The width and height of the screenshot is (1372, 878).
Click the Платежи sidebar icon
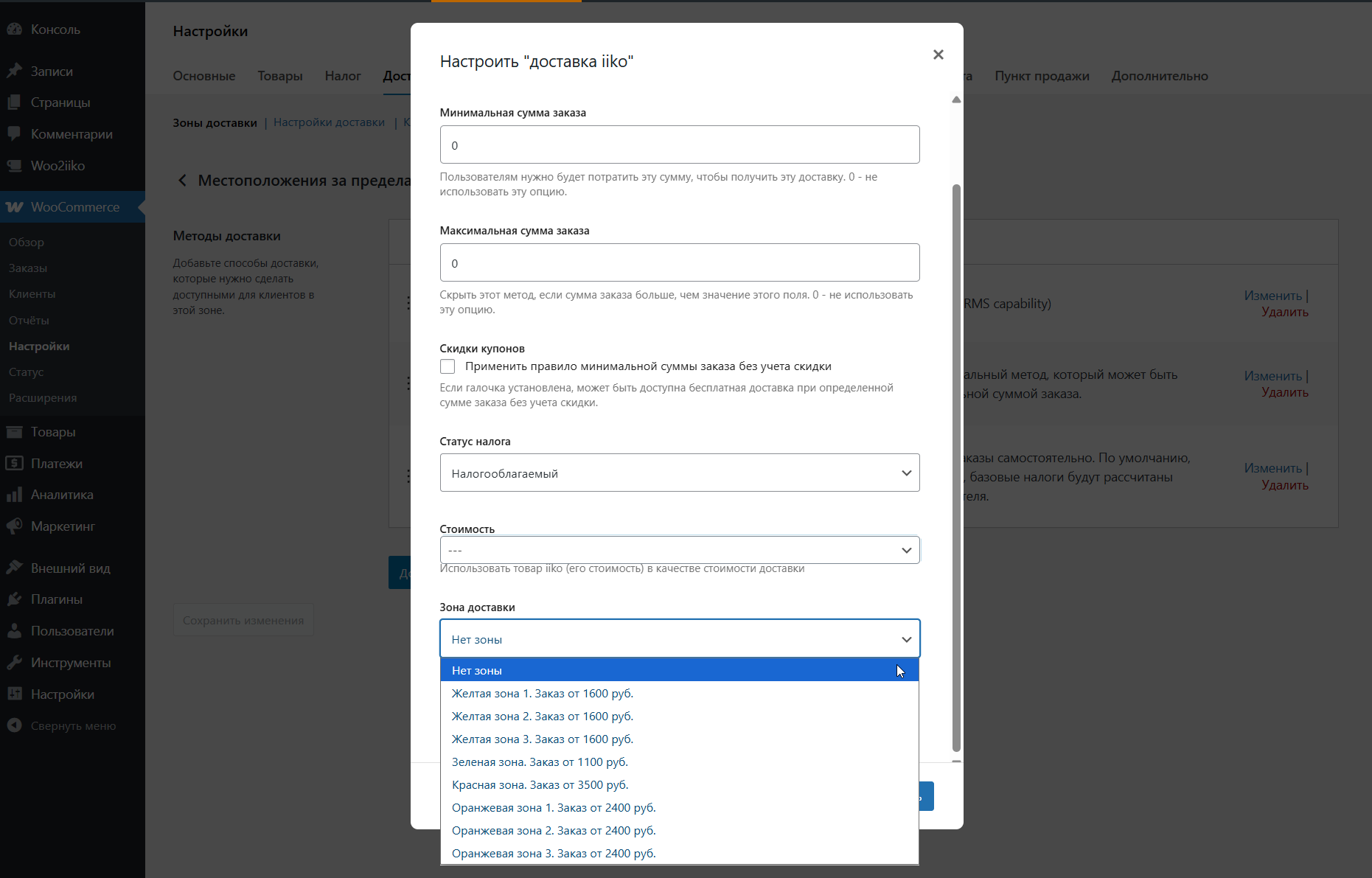coord(14,463)
